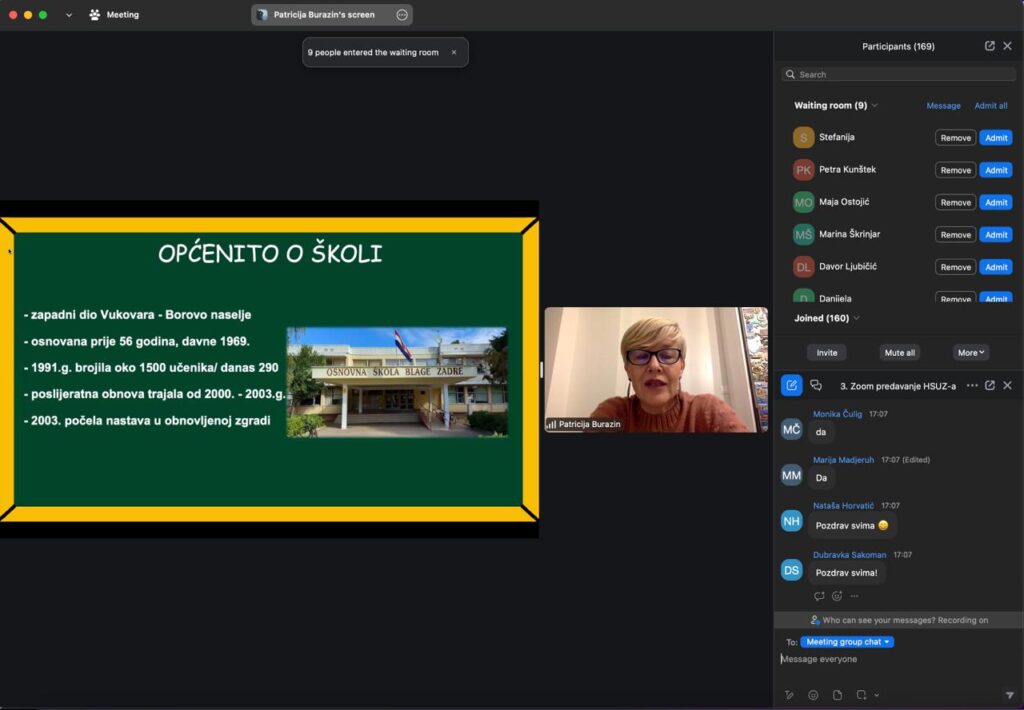Viewport: 1024px width, 710px height.
Task: Click the participant Search field
Action: pos(900,74)
